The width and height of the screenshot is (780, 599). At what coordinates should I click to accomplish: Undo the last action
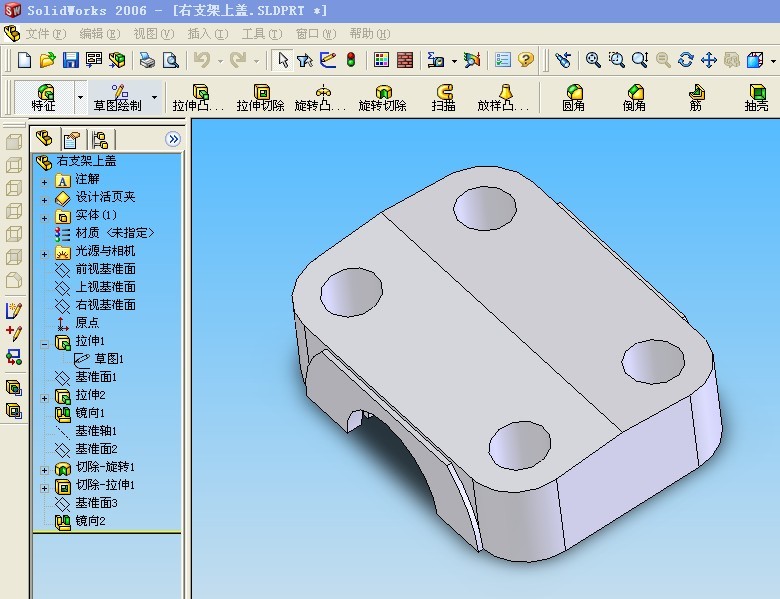coord(201,60)
